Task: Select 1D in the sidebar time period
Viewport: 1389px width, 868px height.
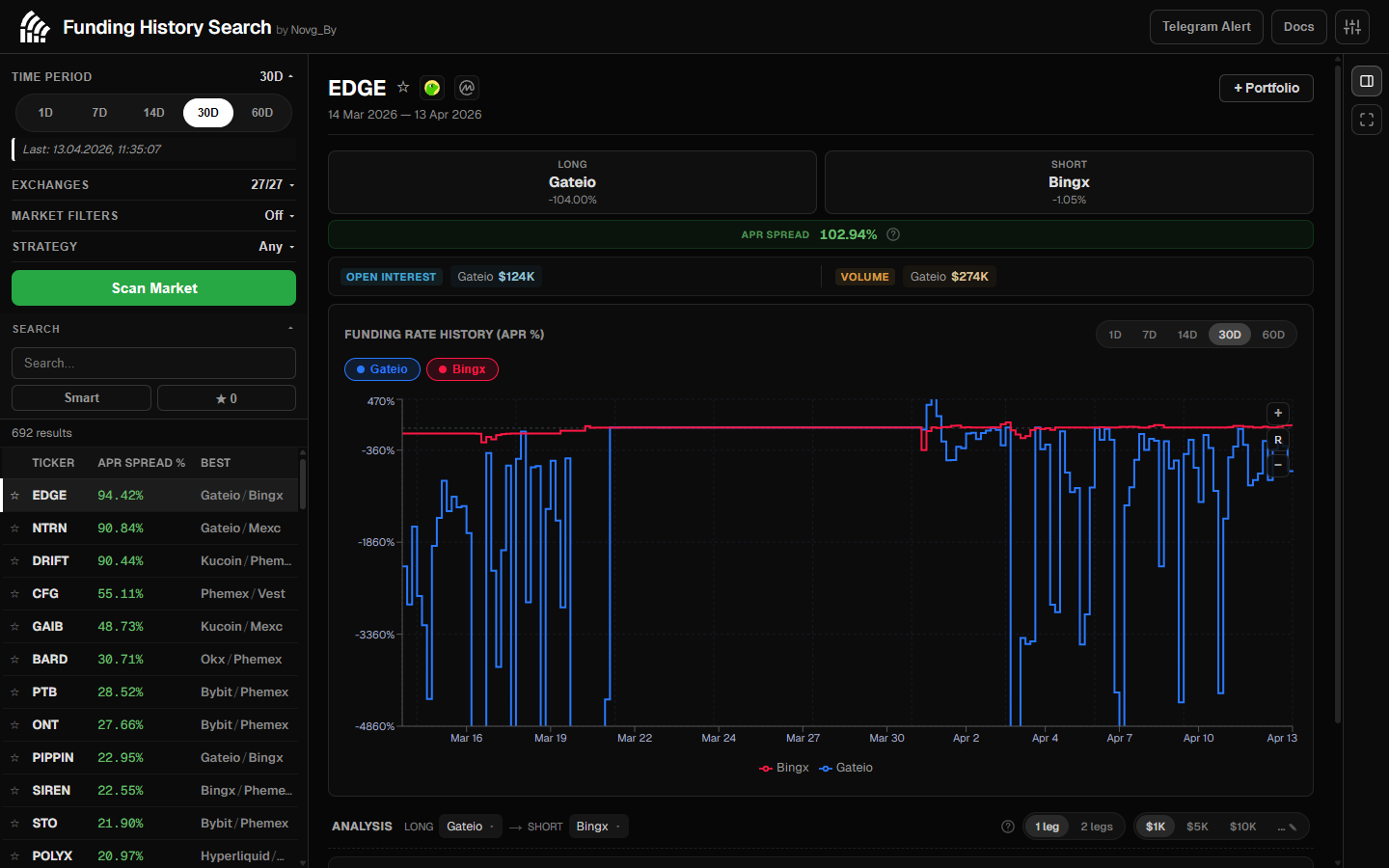Action: coord(45,113)
